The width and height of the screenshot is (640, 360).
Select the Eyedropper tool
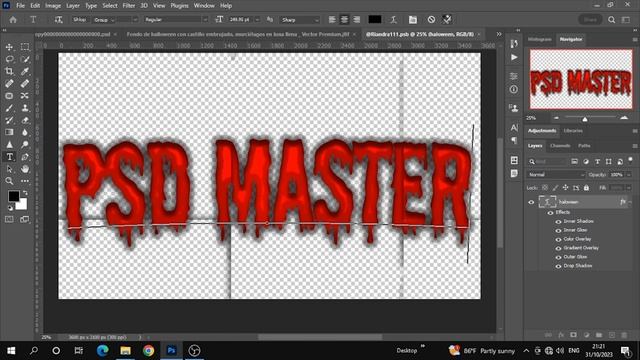pyautogui.click(x=25, y=71)
